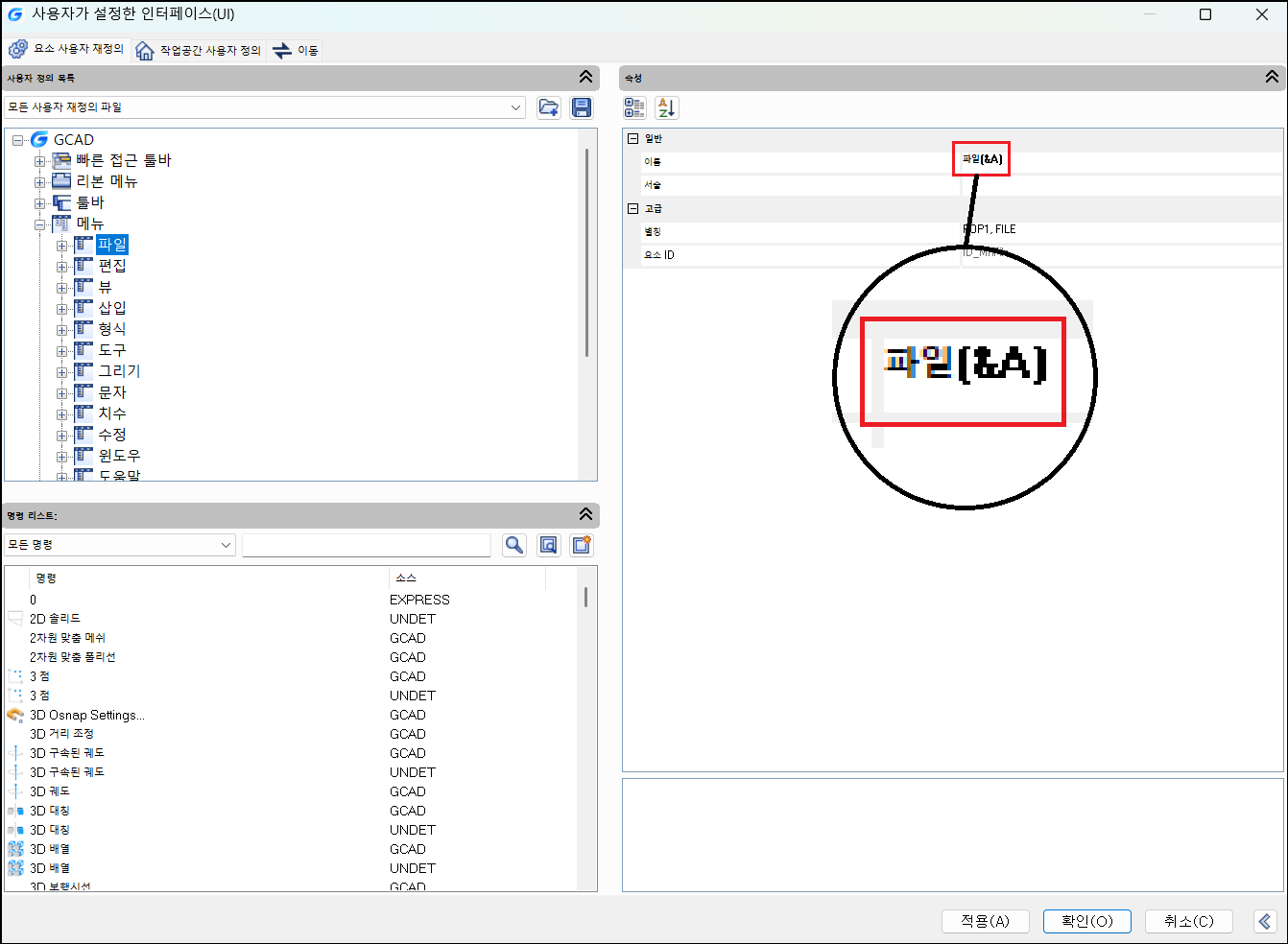Click the GCAD 3 점 command icon
Viewport: 1288px width, 944px height.
[15, 676]
